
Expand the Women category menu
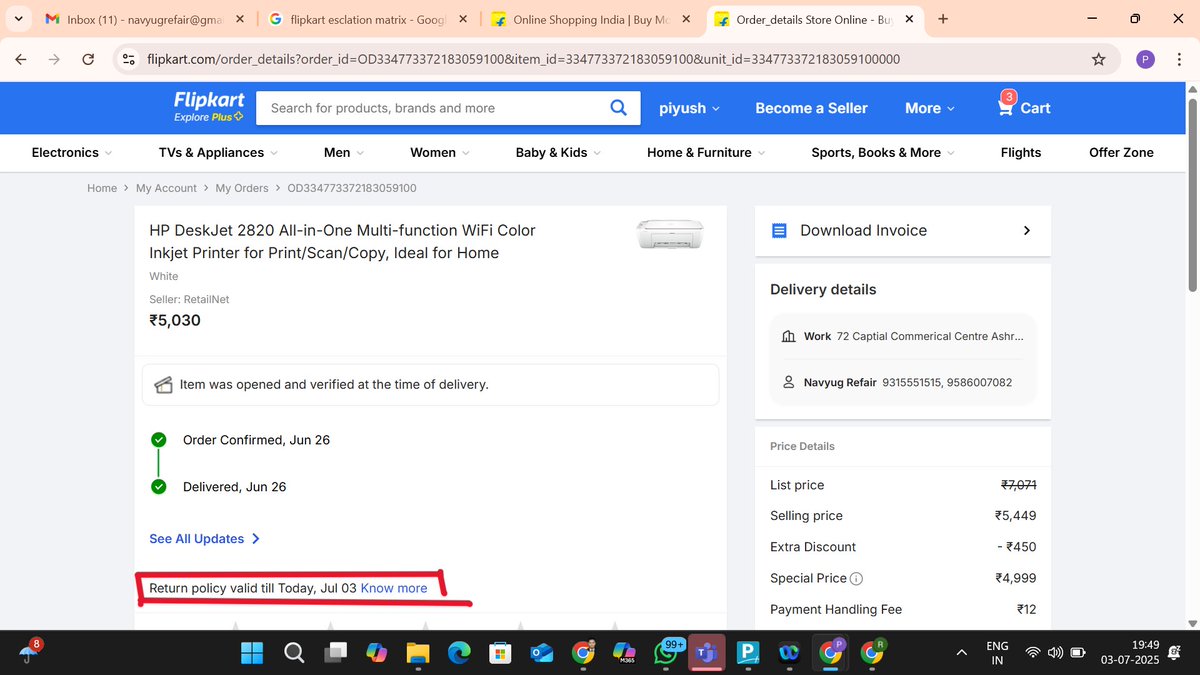click(x=440, y=152)
